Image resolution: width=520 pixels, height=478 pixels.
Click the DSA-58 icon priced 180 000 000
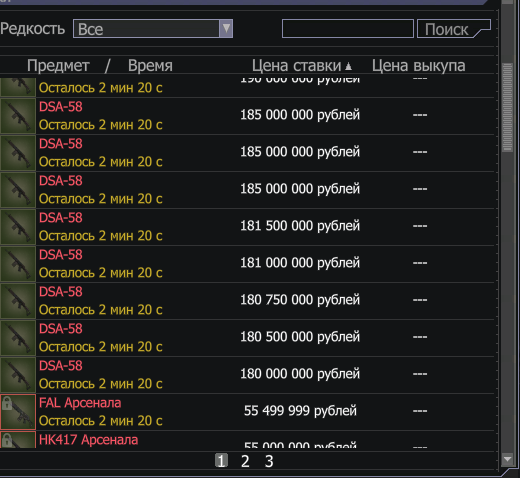click(x=18, y=375)
